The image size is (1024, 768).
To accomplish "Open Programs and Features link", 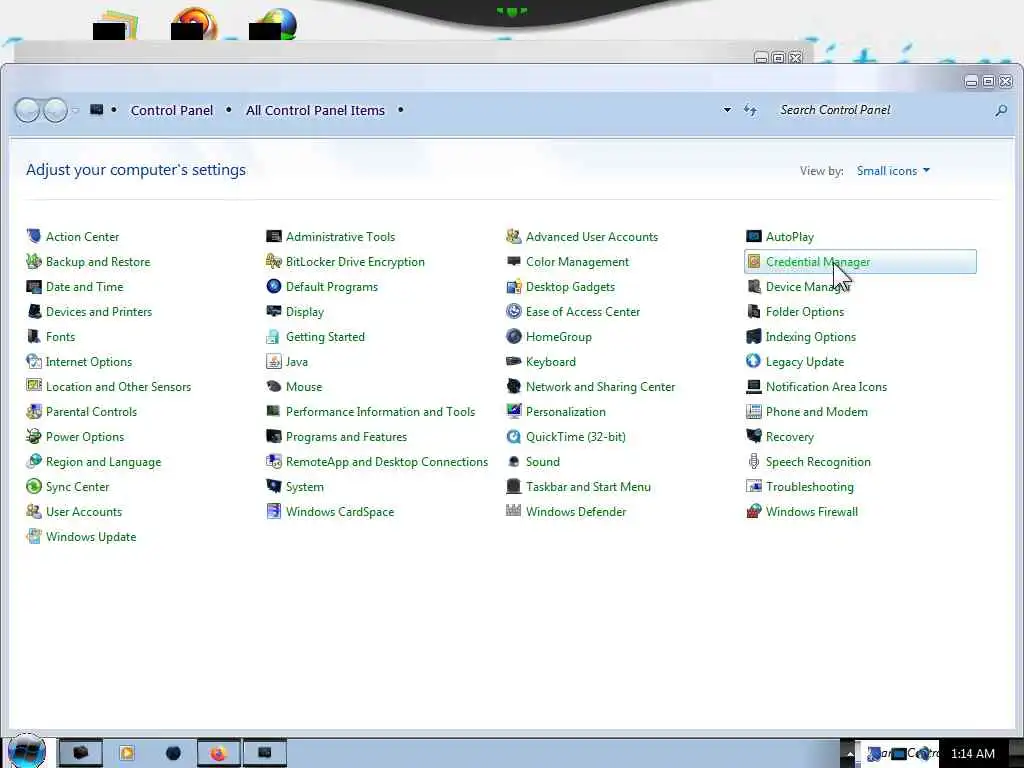I will pyautogui.click(x=346, y=436).
